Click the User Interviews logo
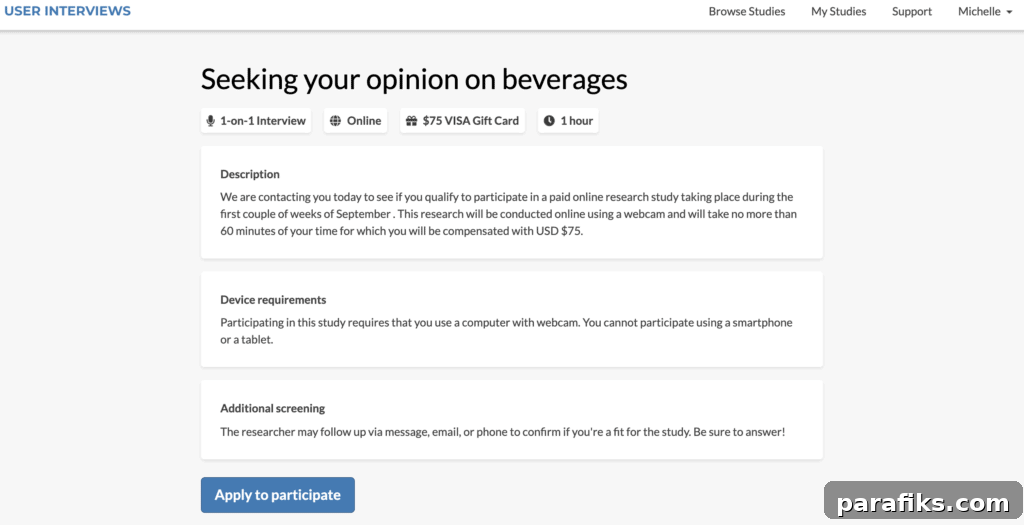This screenshot has height=525, width=1024. coord(67,11)
